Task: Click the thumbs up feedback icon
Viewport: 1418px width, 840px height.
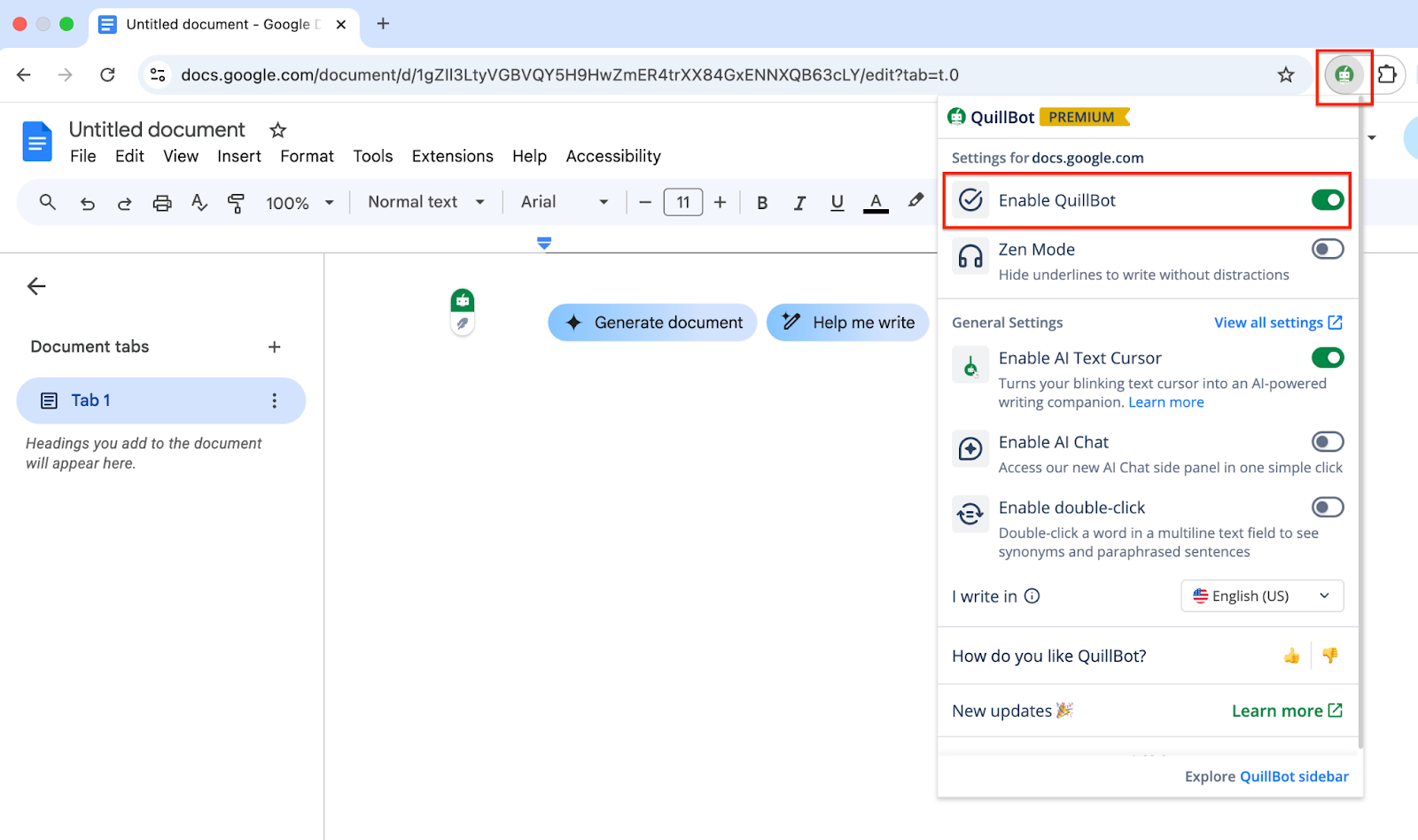Action: click(x=1291, y=656)
